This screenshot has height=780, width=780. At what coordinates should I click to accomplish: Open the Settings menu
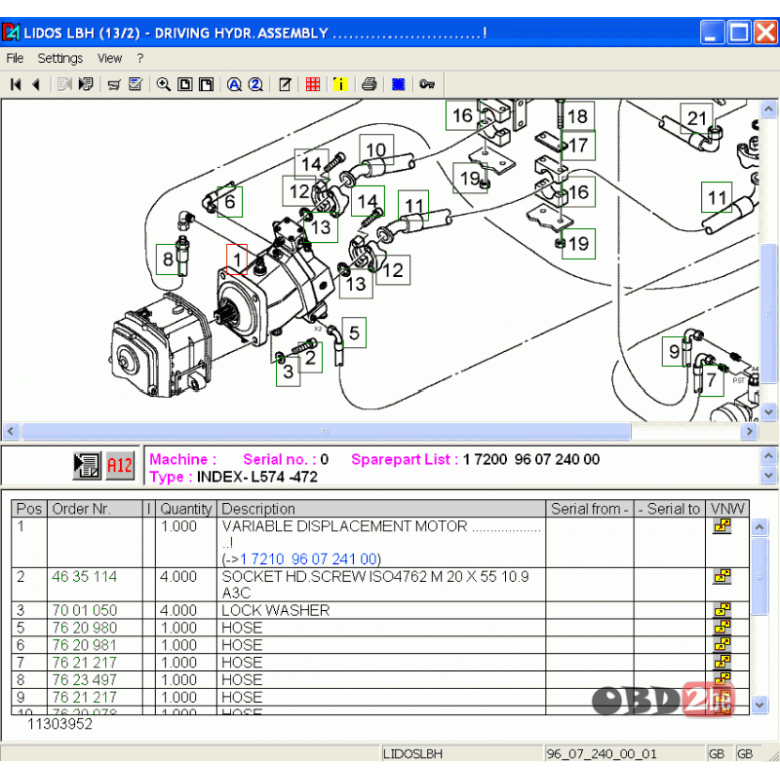pos(60,58)
